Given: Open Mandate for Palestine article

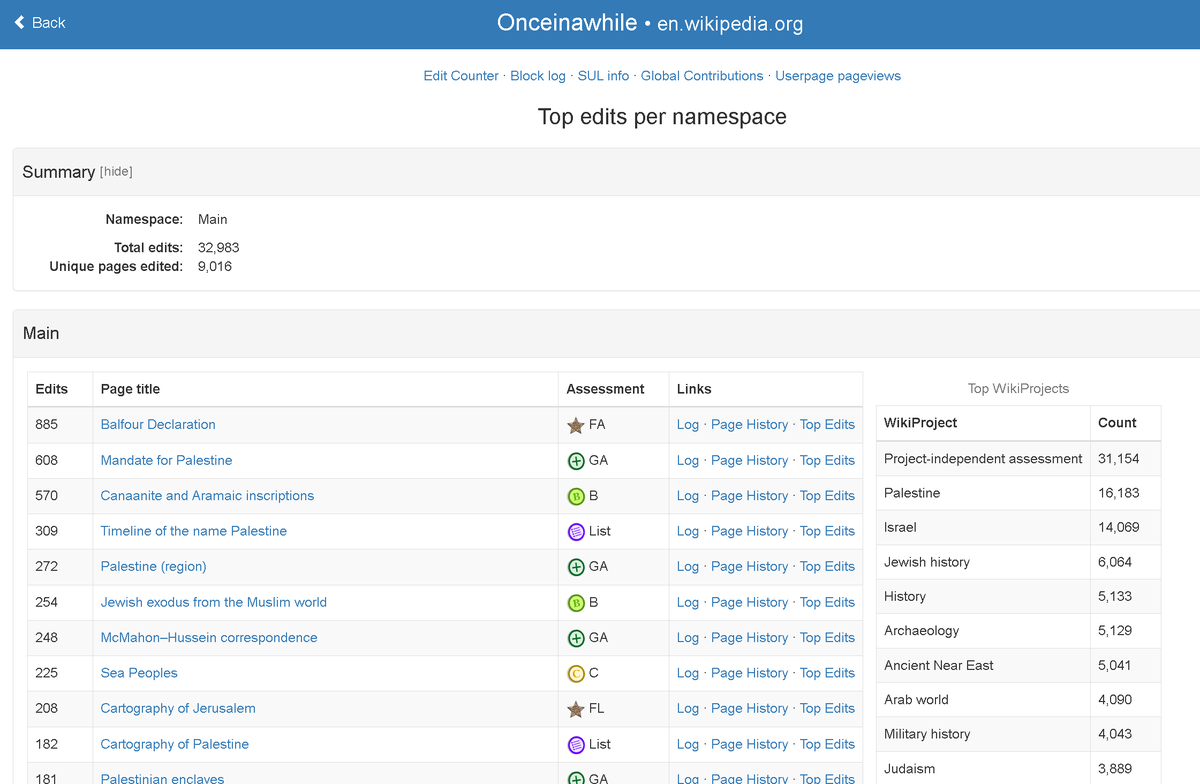Looking at the screenshot, I should point(166,460).
